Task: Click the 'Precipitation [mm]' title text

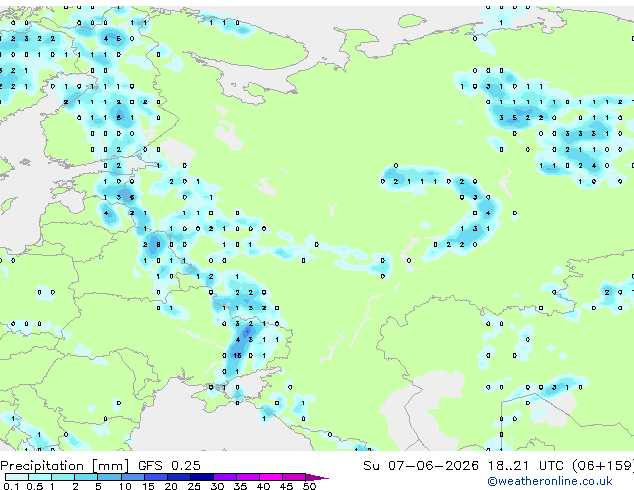Action: pos(65,466)
